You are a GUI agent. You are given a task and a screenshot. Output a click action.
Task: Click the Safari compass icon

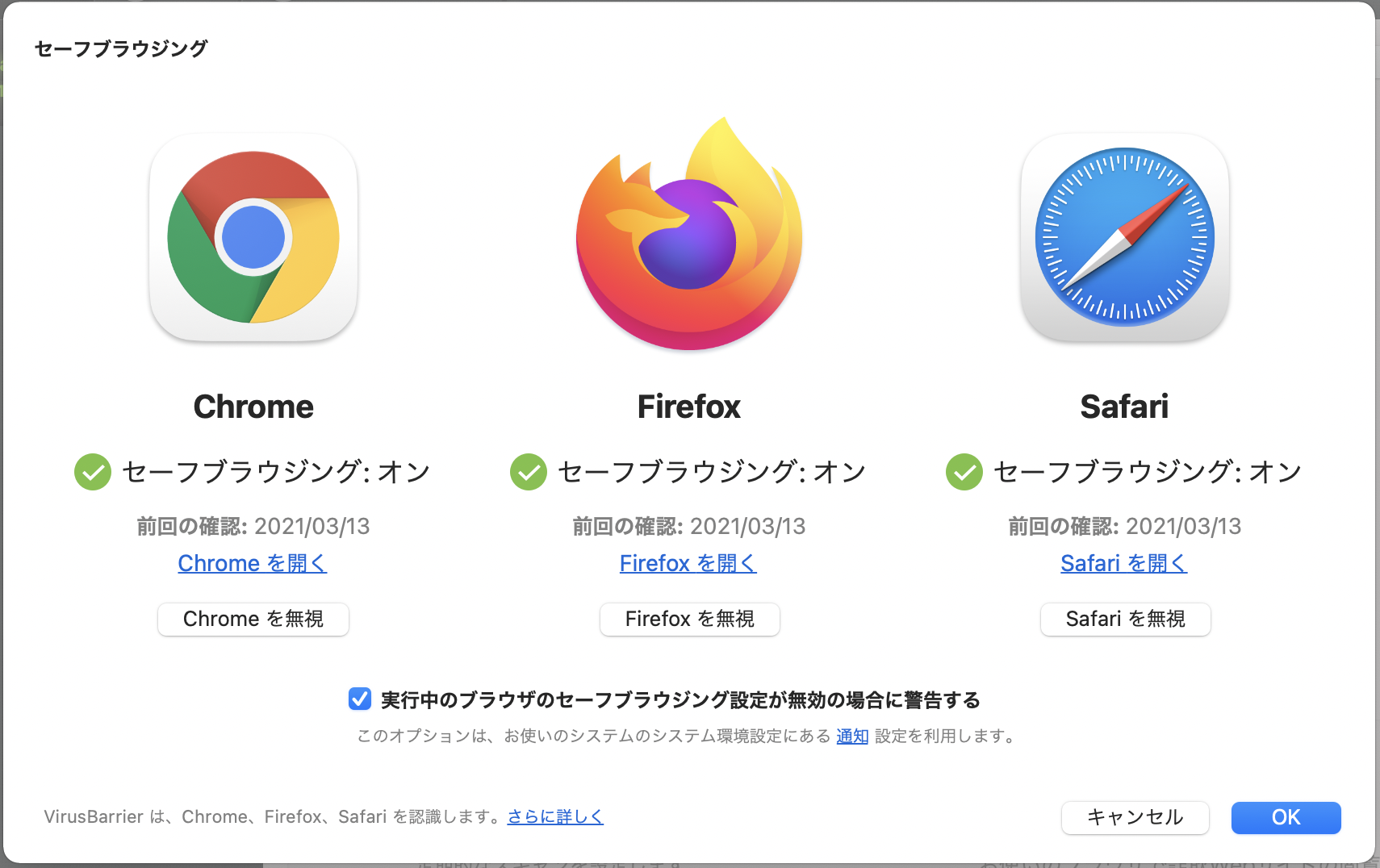pyautogui.click(x=1125, y=237)
